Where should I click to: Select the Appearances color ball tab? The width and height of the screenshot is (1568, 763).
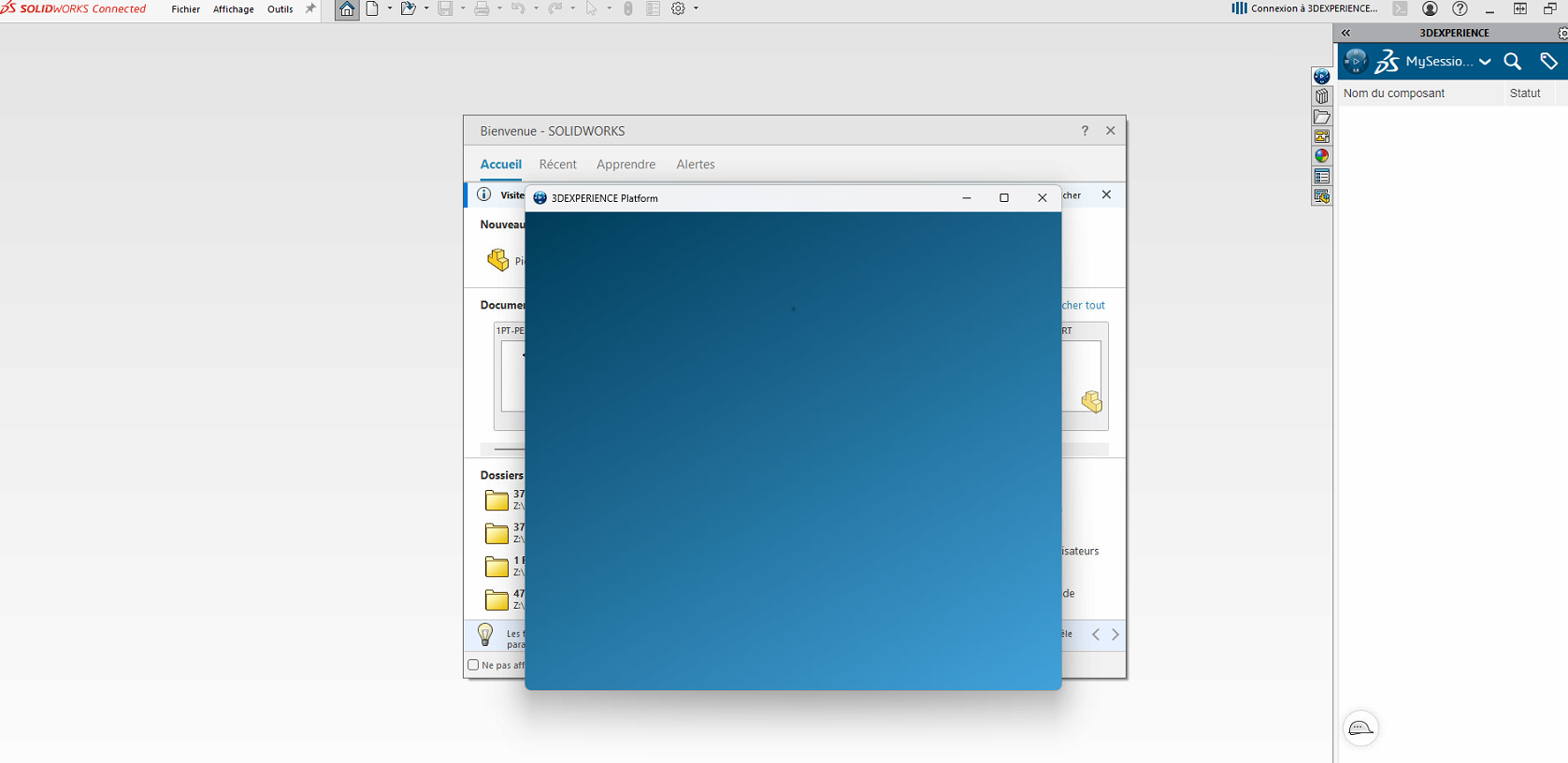1321,156
